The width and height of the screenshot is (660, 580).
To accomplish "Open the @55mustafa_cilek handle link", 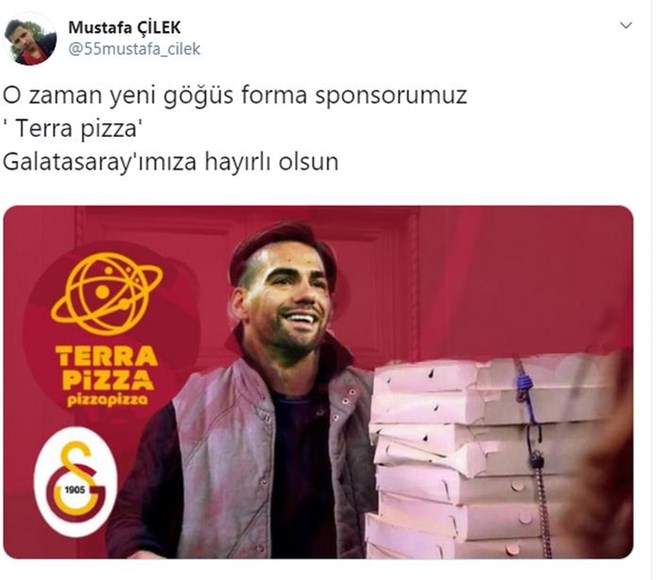I will [x=134, y=49].
